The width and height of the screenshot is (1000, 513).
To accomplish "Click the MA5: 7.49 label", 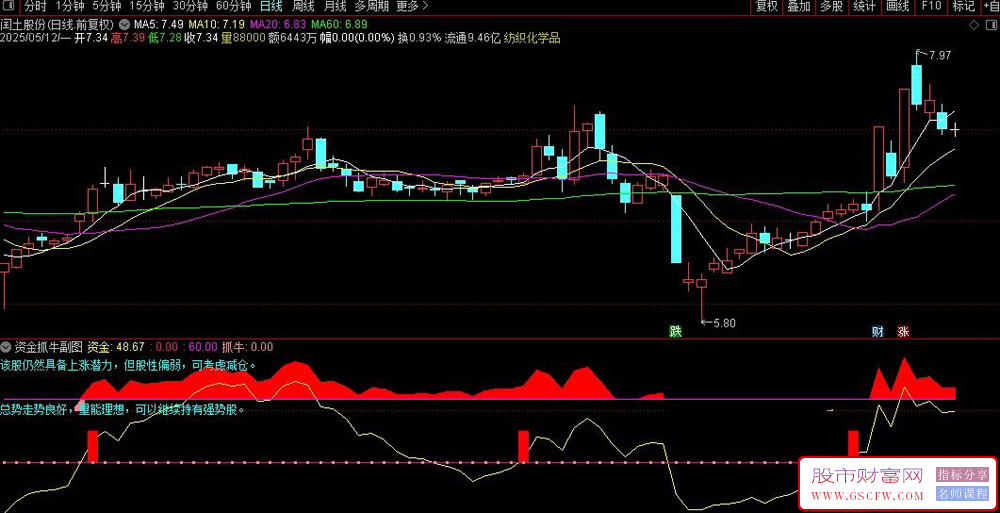I will [x=159, y=24].
